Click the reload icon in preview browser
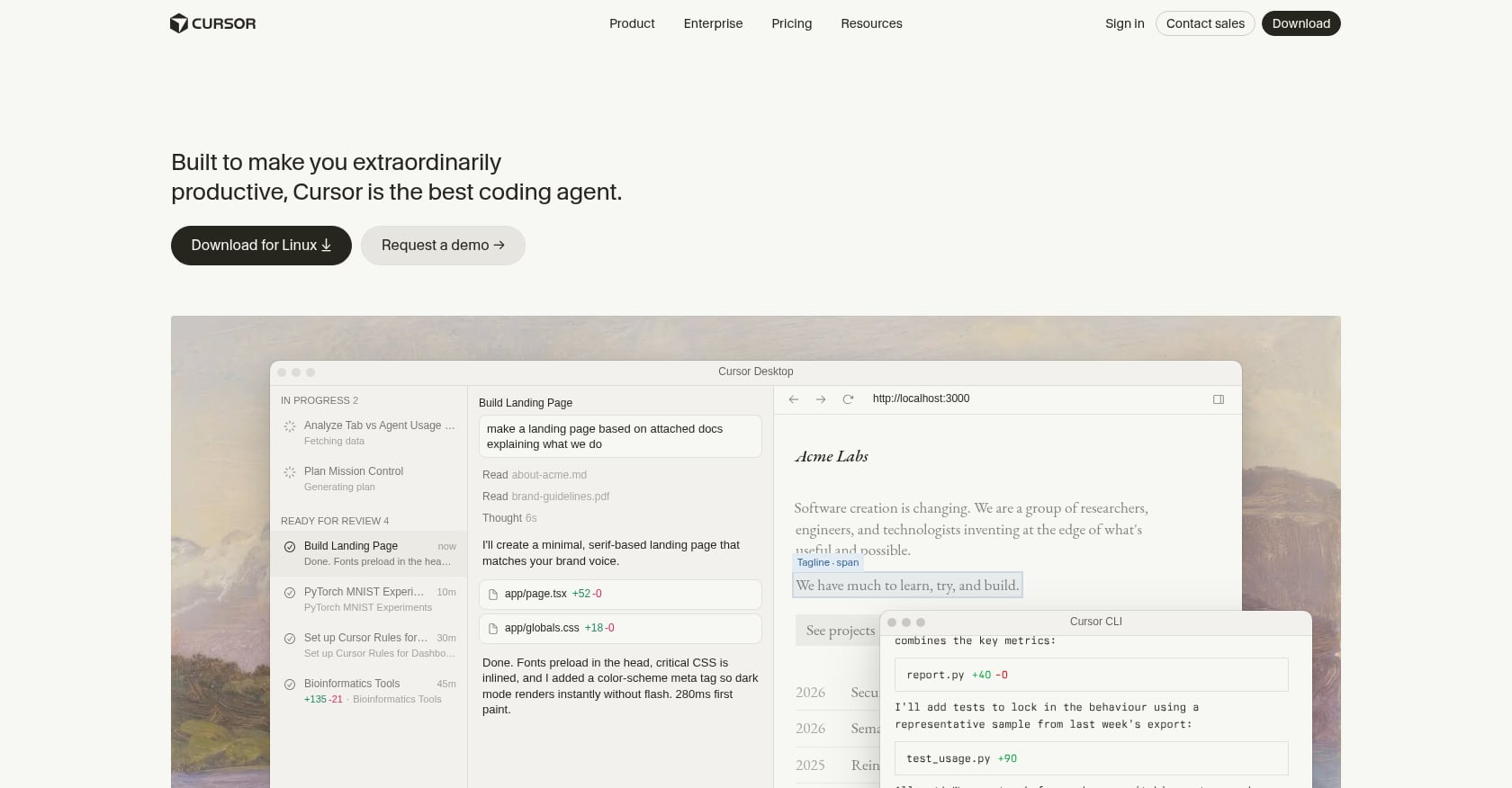 click(x=848, y=399)
